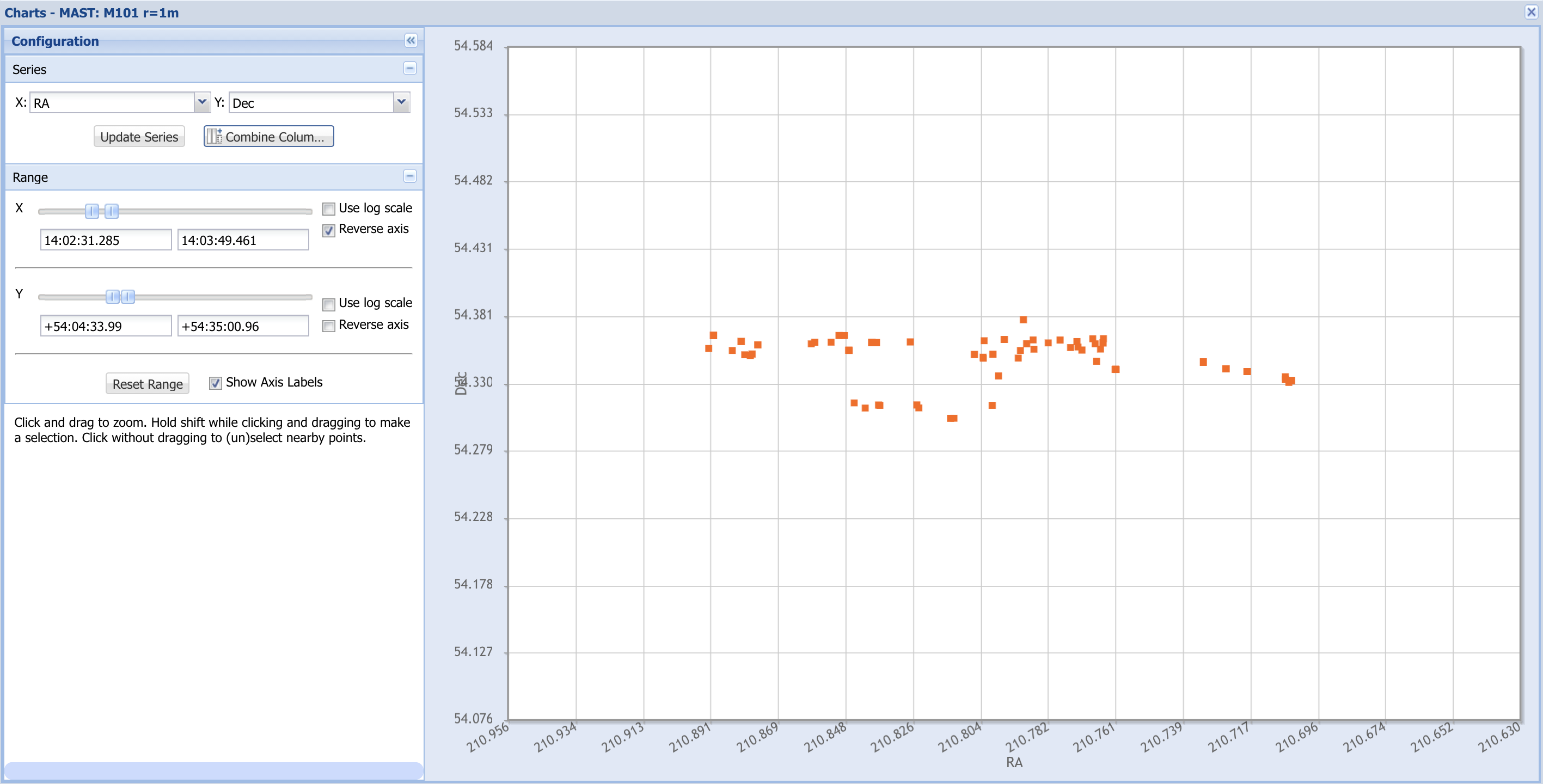Click the X maximum field 14:03:49.461

coord(243,240)
